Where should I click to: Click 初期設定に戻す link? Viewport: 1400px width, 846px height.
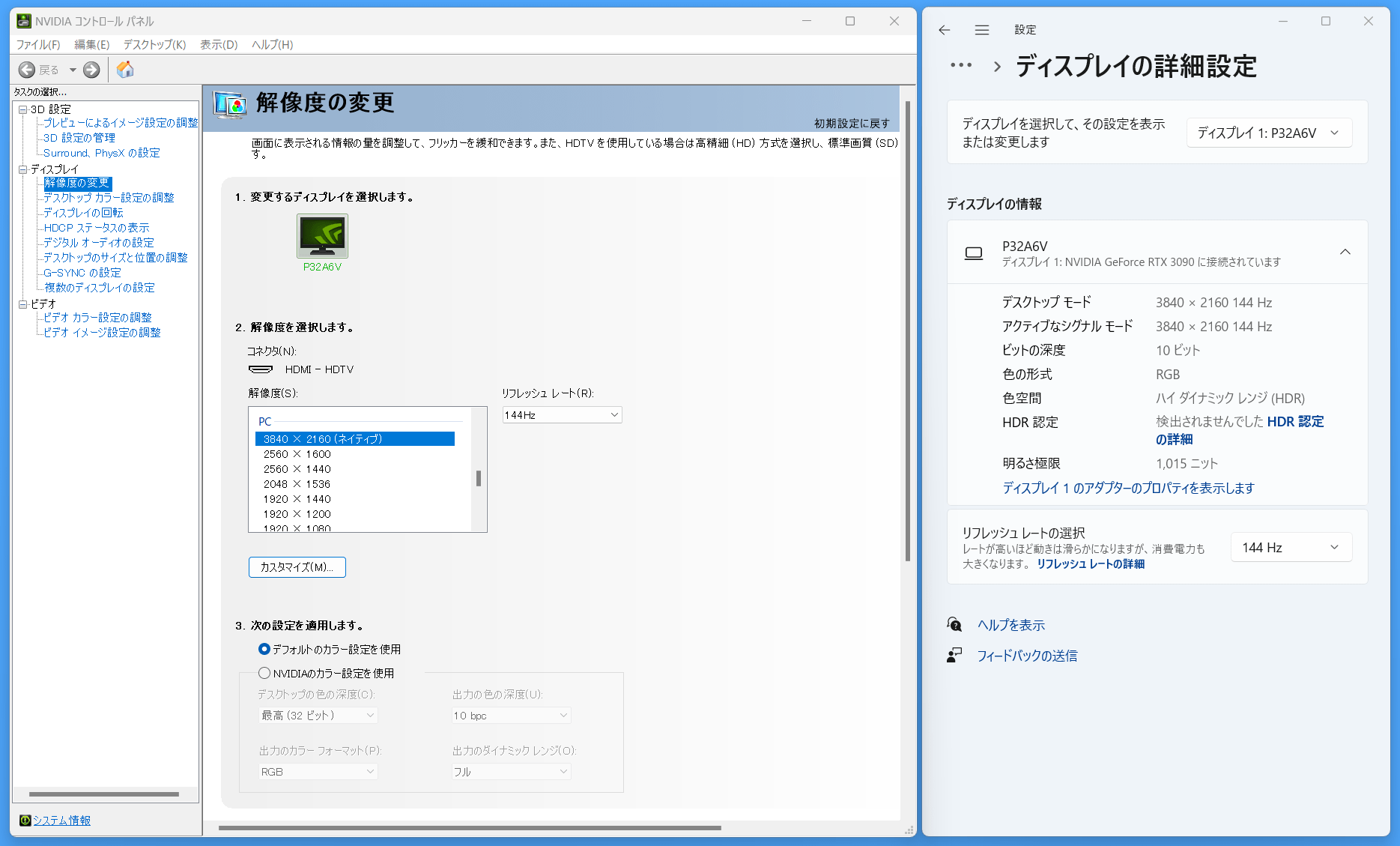tap(852, 124)
